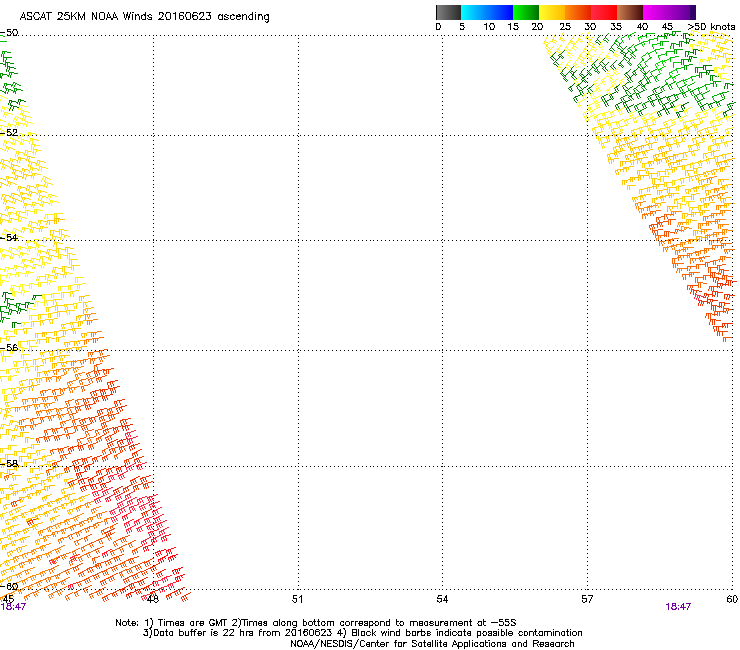
Task: Click the orange 25-30 knots color band
Action: pos(578,12)
